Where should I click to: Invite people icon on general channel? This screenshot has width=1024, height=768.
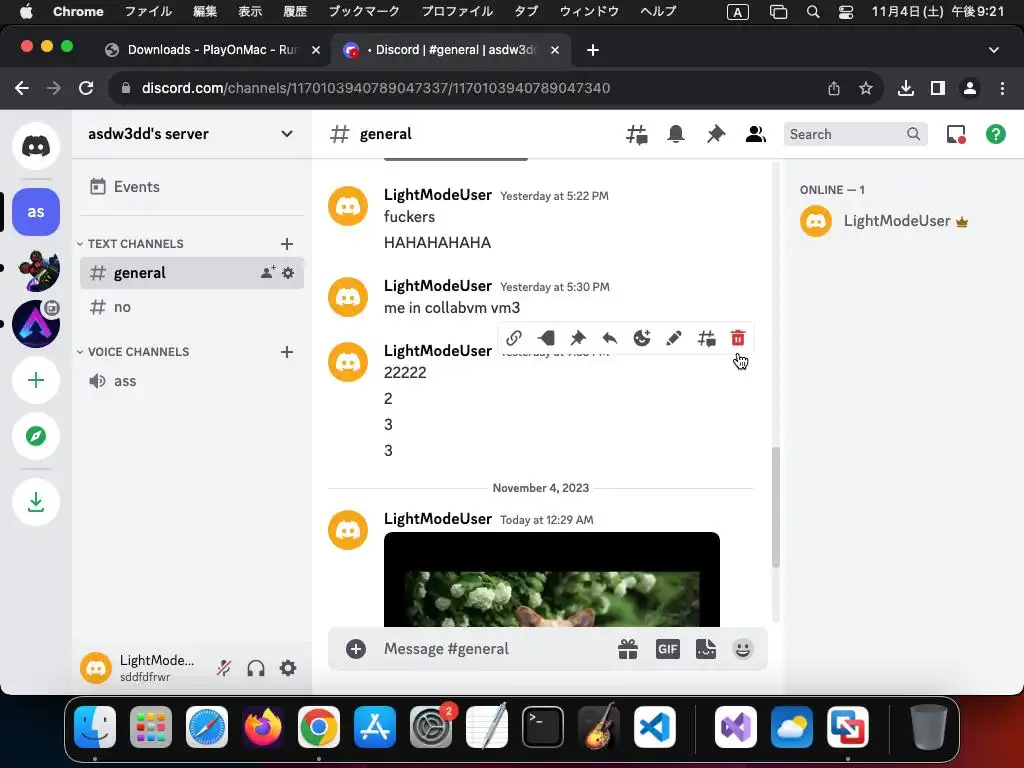pos(268,272)
